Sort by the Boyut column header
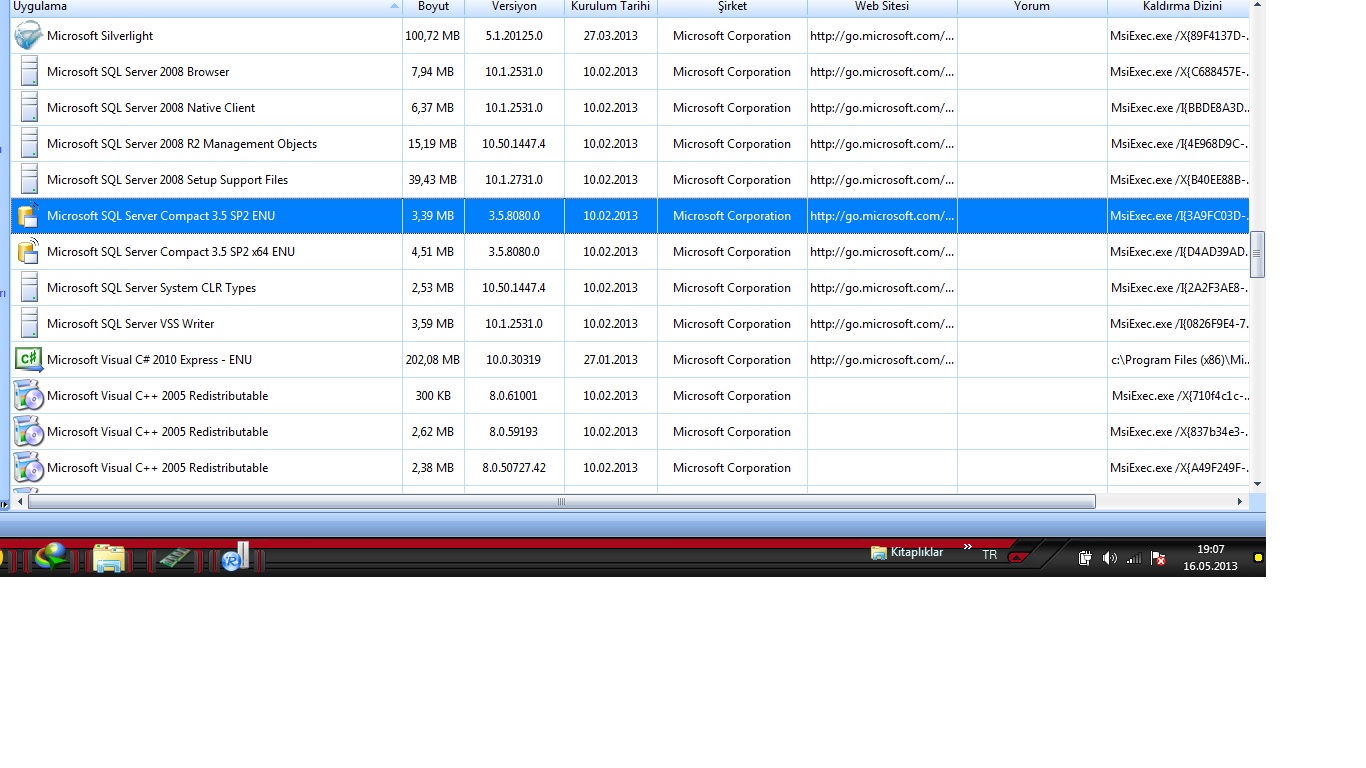Image resolution: width=1366 pixels, height=768 pixels. (434, 6)
